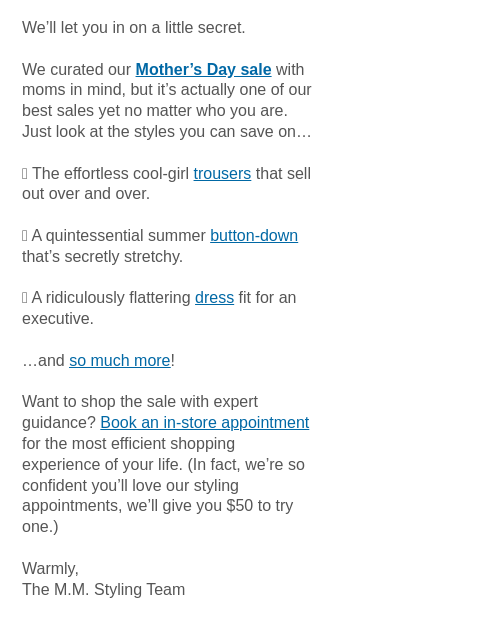Visit the button-down link
This screenshot has height=640, width=480.
[x=254, y=236]
